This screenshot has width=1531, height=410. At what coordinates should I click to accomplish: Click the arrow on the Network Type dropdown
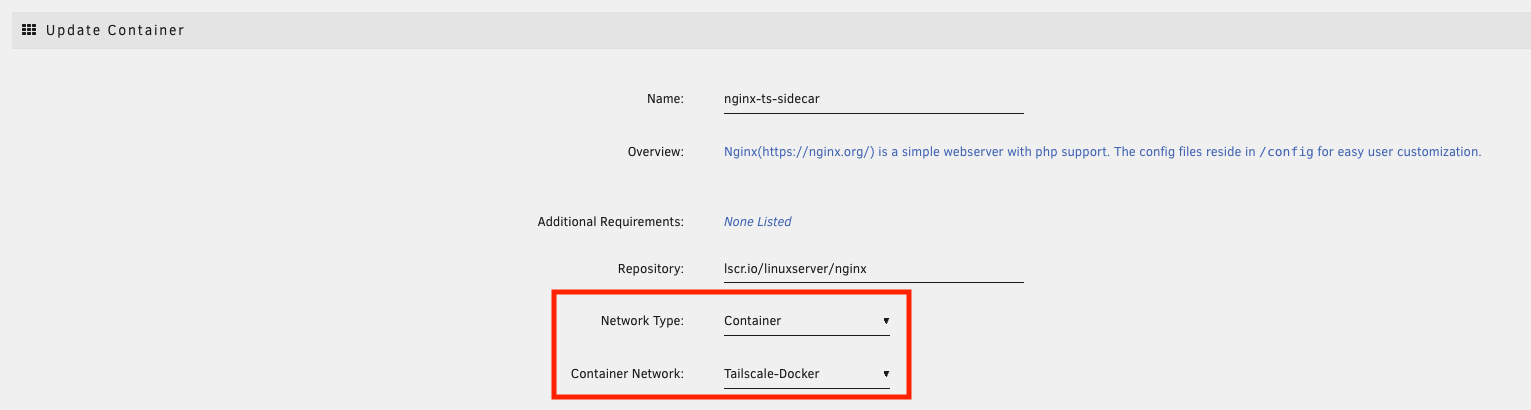886,321
